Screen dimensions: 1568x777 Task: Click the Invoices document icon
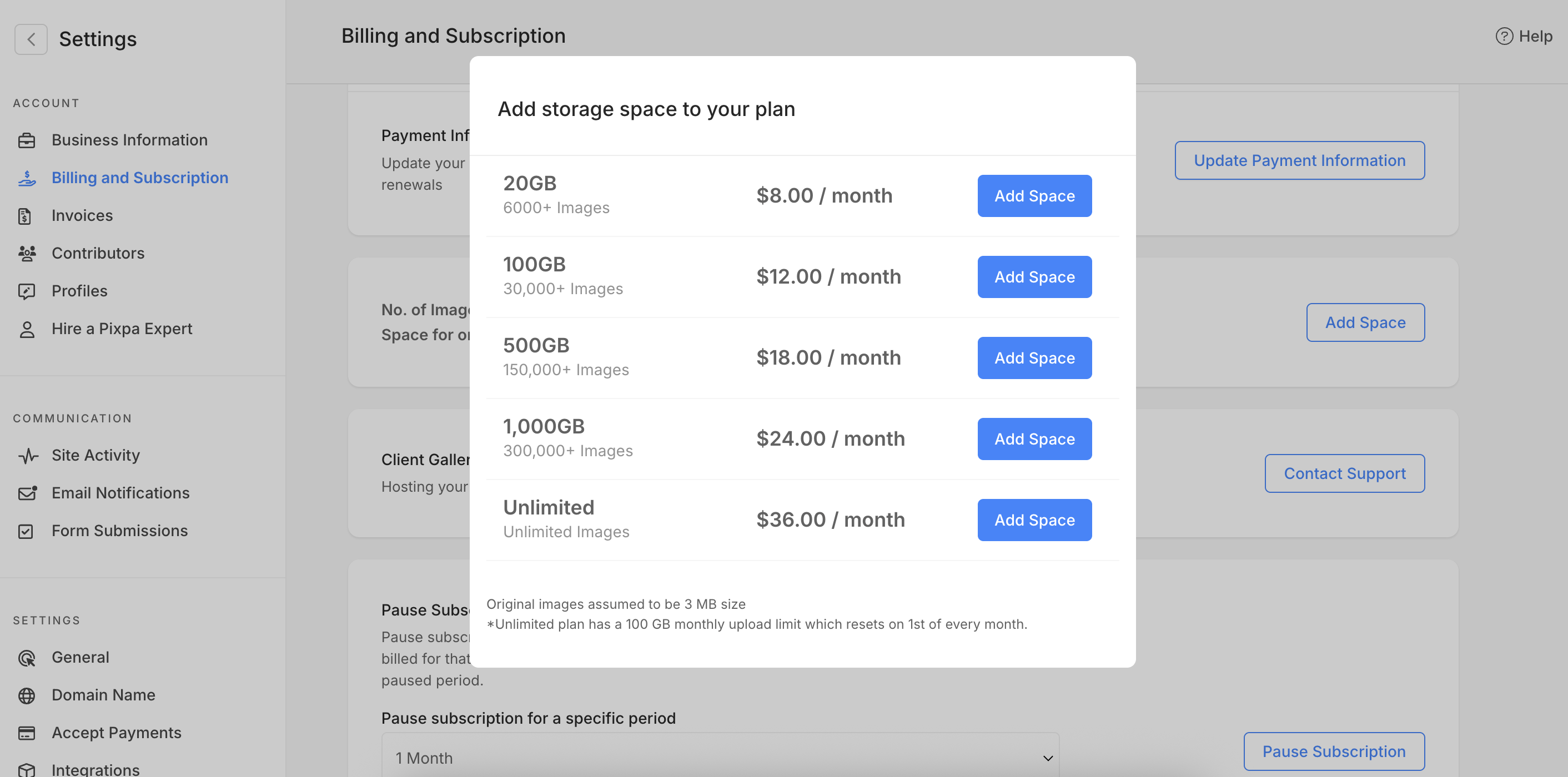tap(25, 216)
